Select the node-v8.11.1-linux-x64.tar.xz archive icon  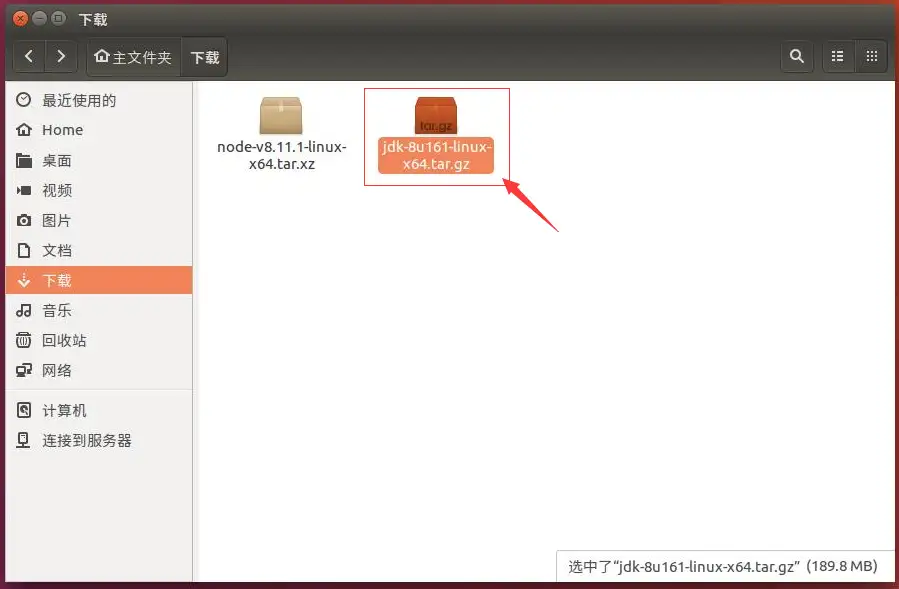pos(281,117)
